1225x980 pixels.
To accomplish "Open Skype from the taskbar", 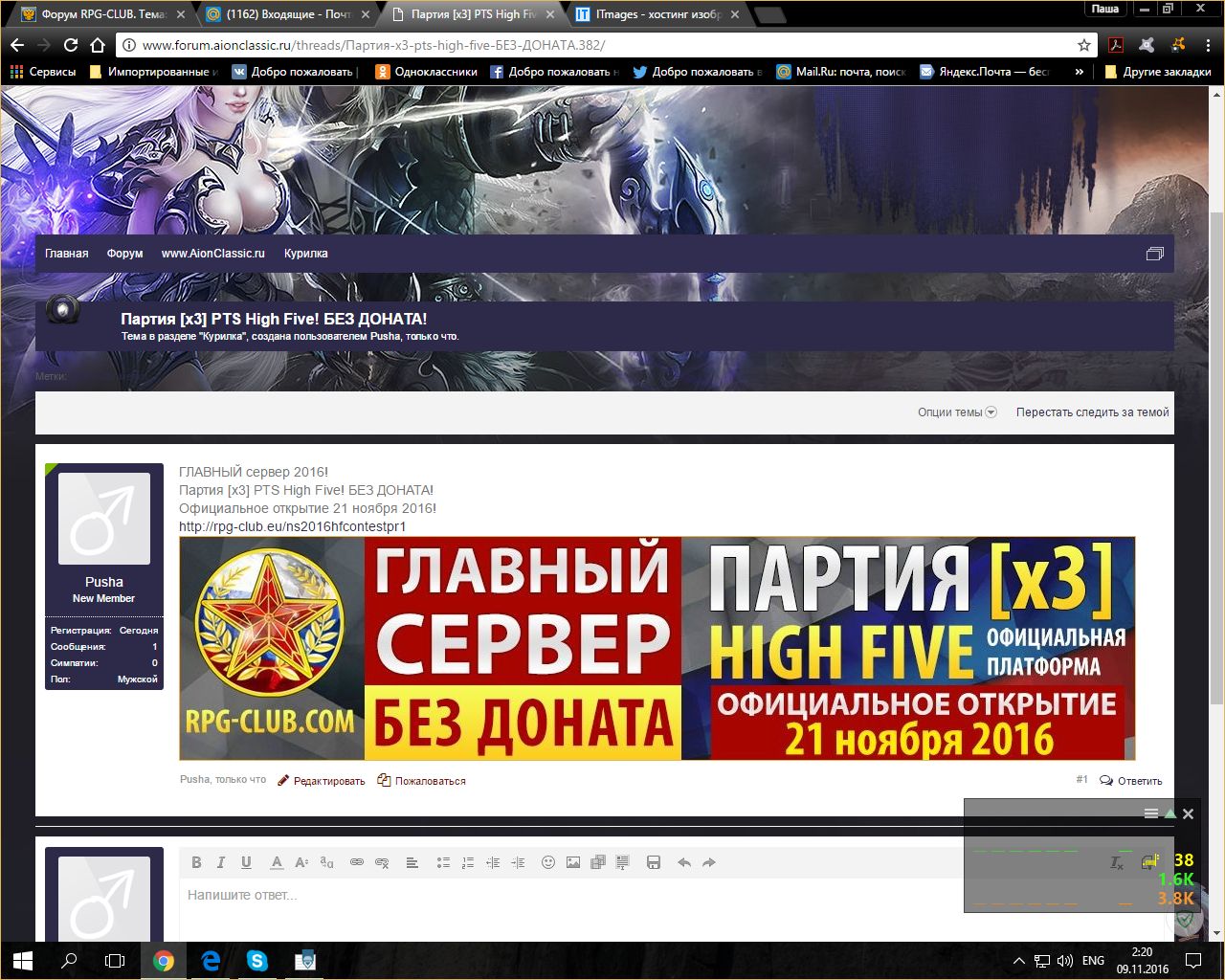I will (256, 960).
